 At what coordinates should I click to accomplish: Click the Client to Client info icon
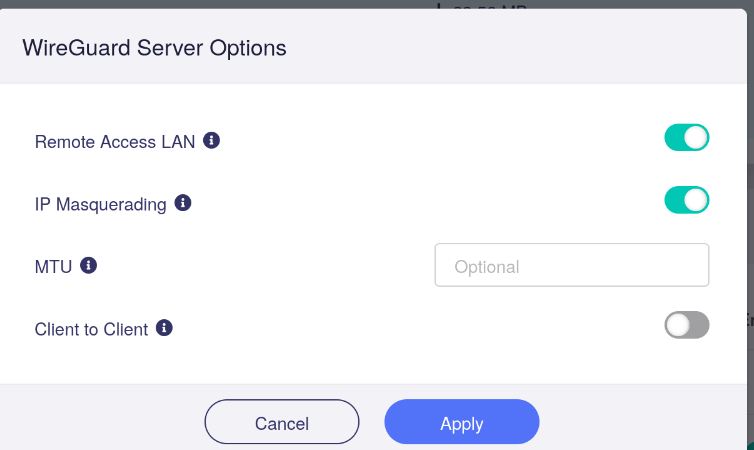(164, 328)
